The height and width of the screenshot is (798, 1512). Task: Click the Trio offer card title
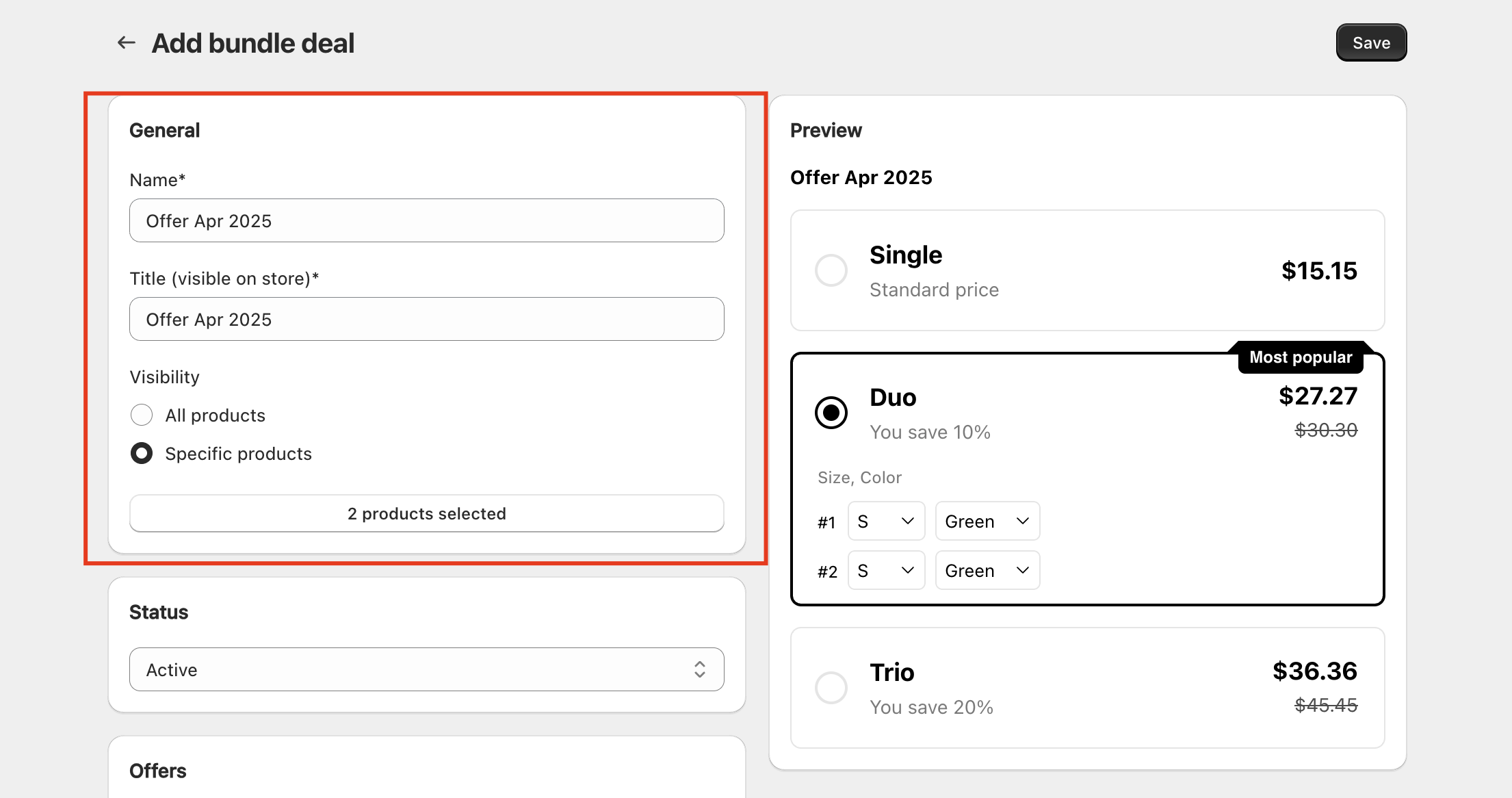coord(891,672)
